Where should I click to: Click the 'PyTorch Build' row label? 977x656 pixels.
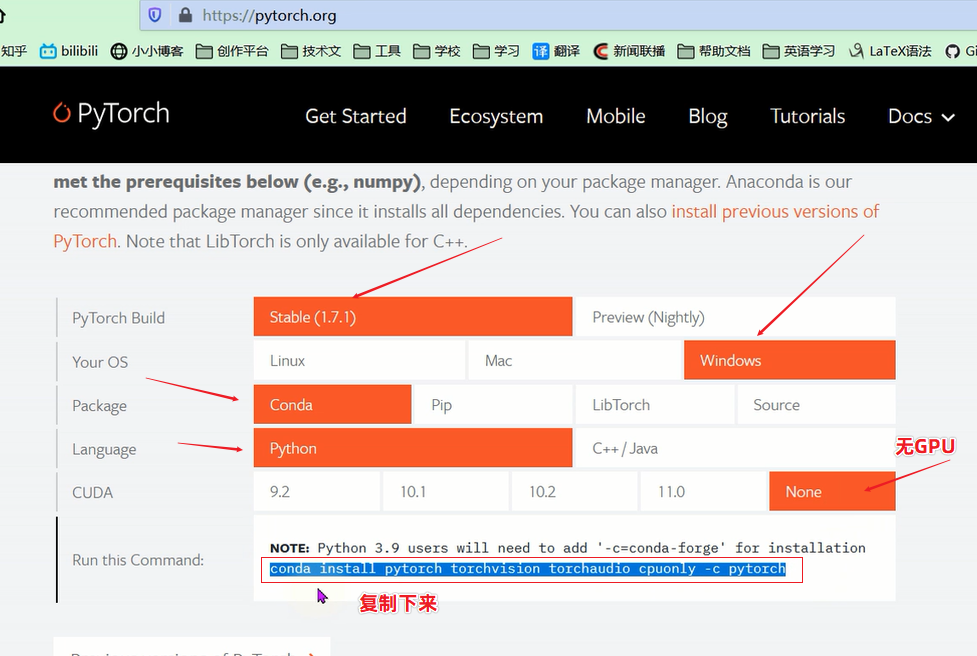[118, 318]
